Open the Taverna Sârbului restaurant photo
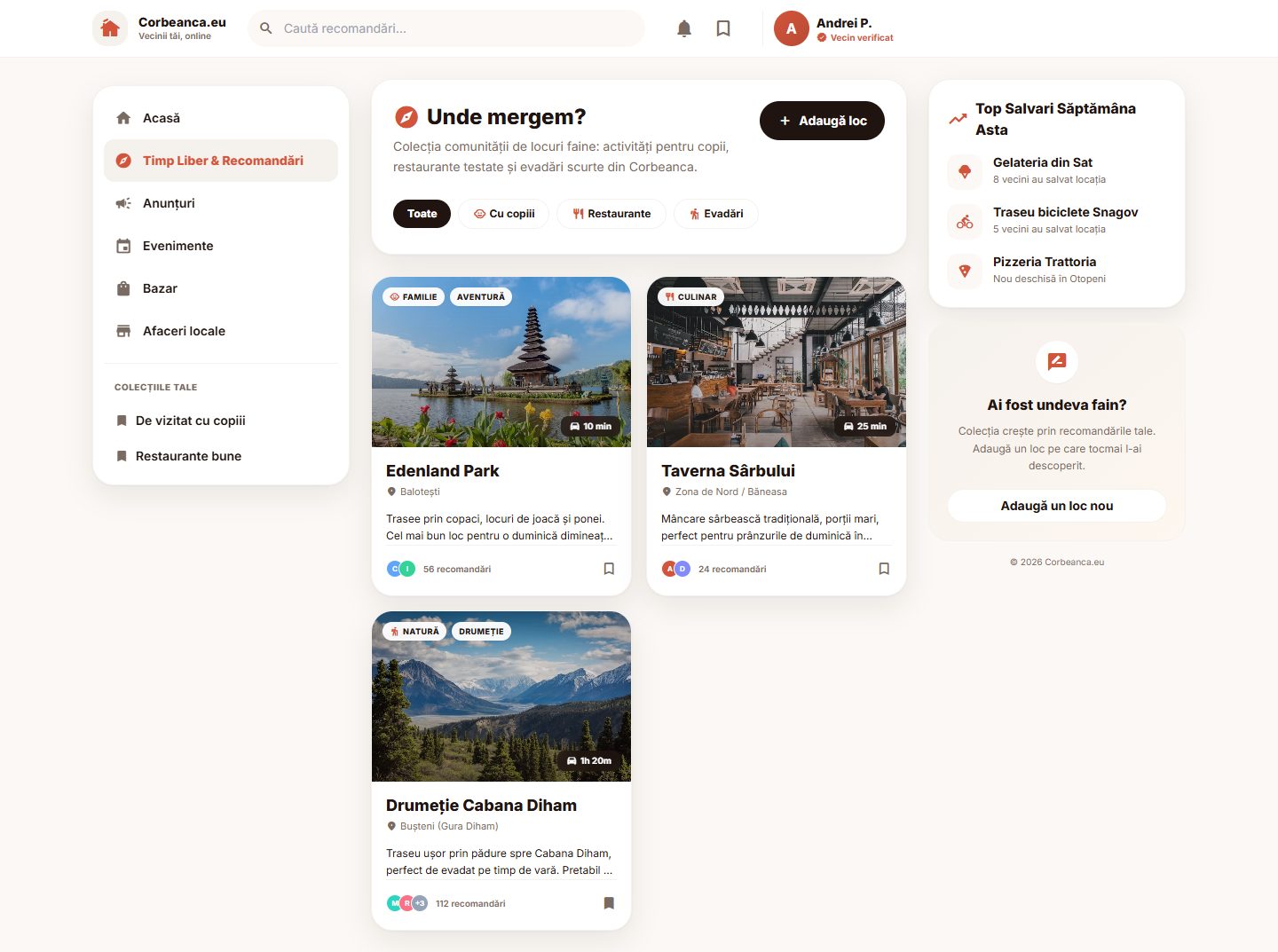The width and height of the screenshot is (1278, 952). tap(777, 362)
